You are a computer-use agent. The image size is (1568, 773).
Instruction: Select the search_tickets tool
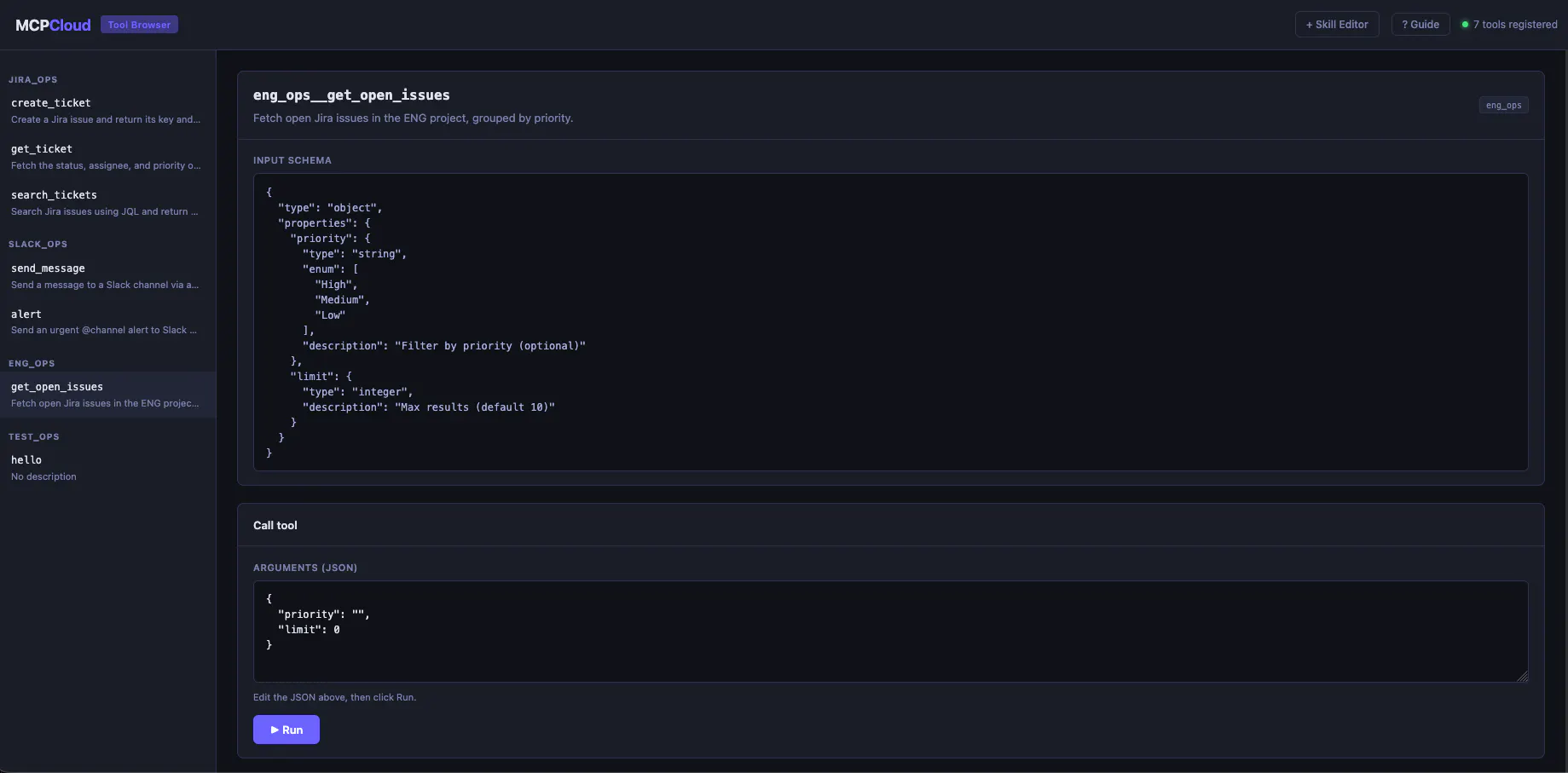click(107, 203)
